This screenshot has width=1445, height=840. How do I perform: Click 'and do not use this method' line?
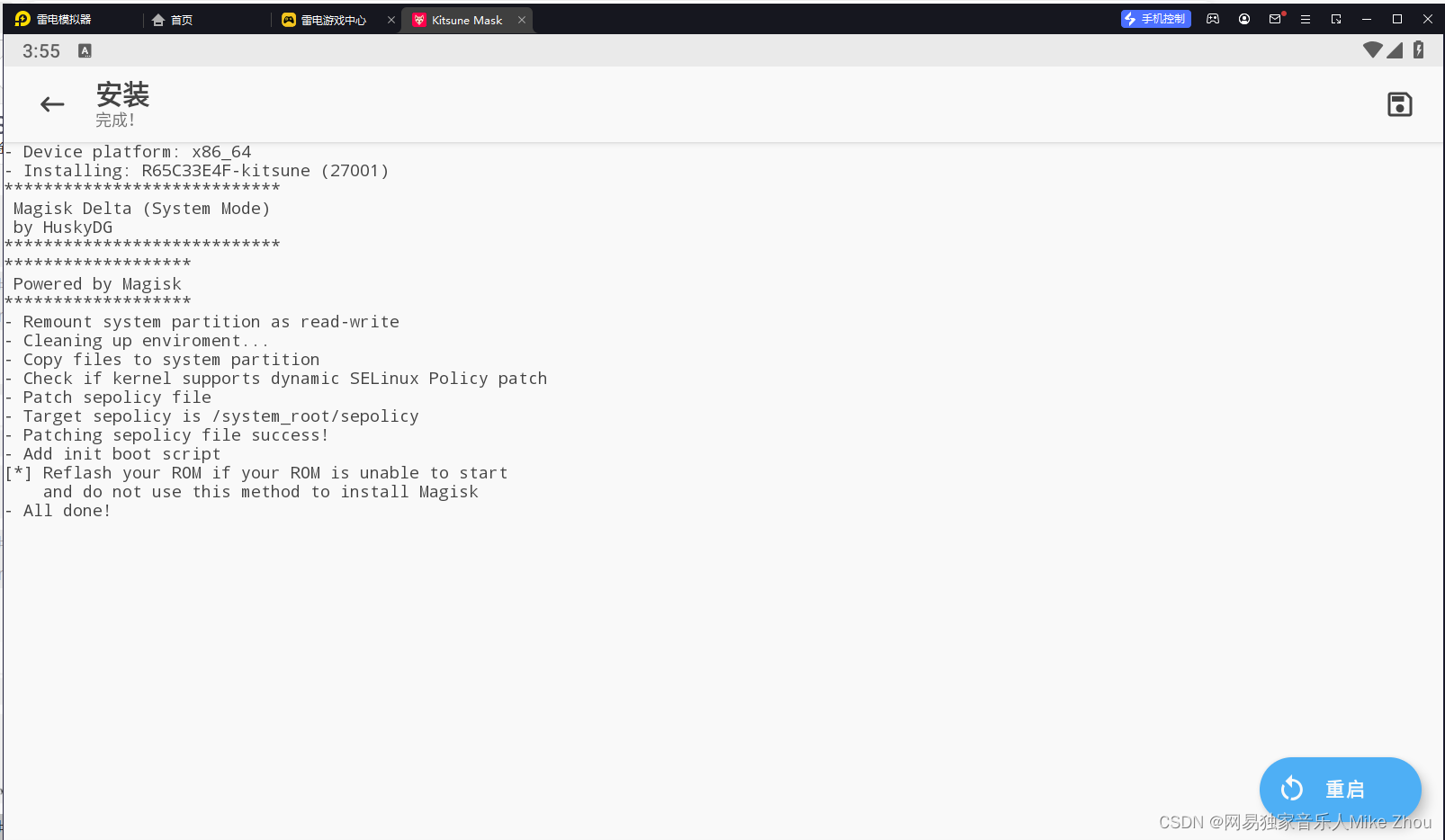tap(261, 492)
